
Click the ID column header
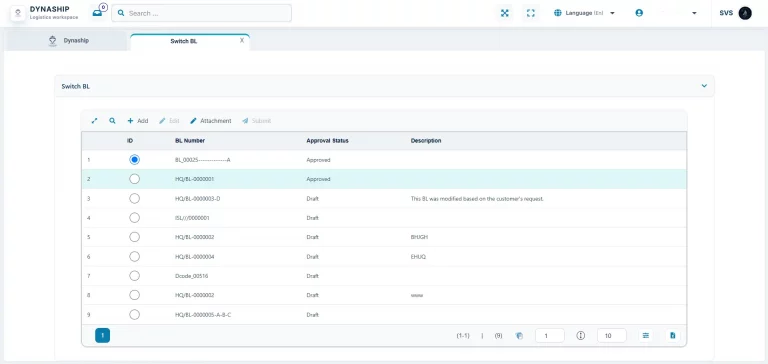tap(130, 141)
